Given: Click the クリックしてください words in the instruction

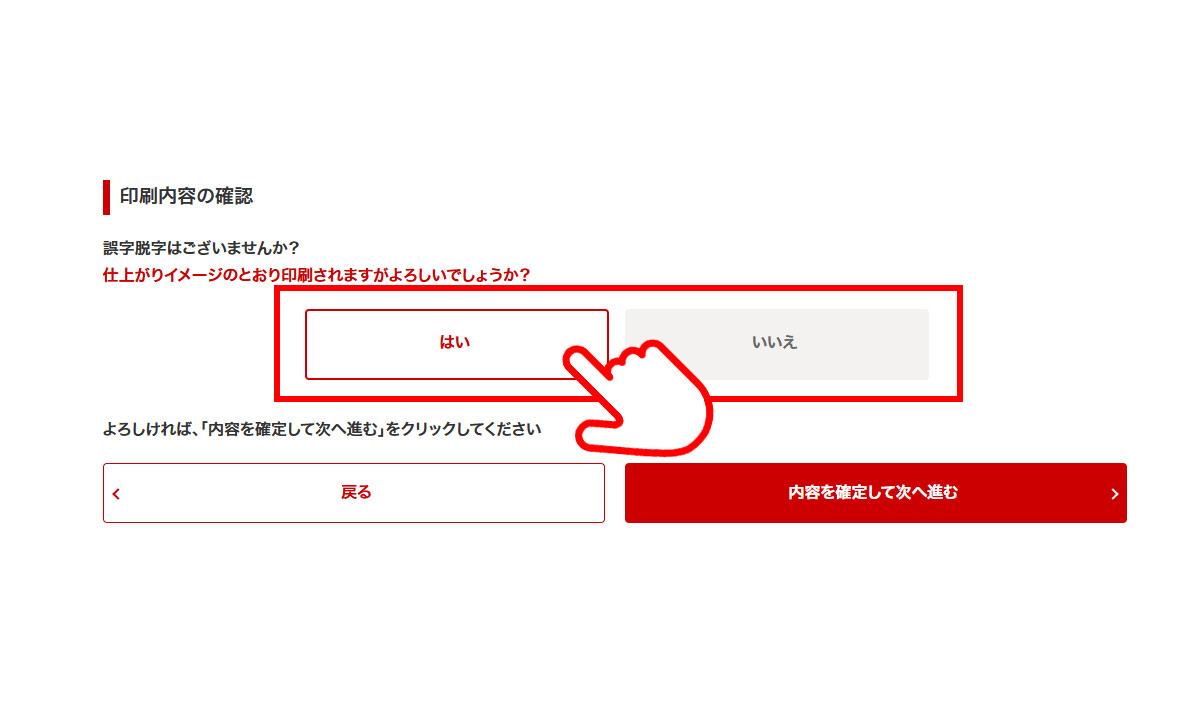Looking at the screenshot, I should [x=471, y=429].
